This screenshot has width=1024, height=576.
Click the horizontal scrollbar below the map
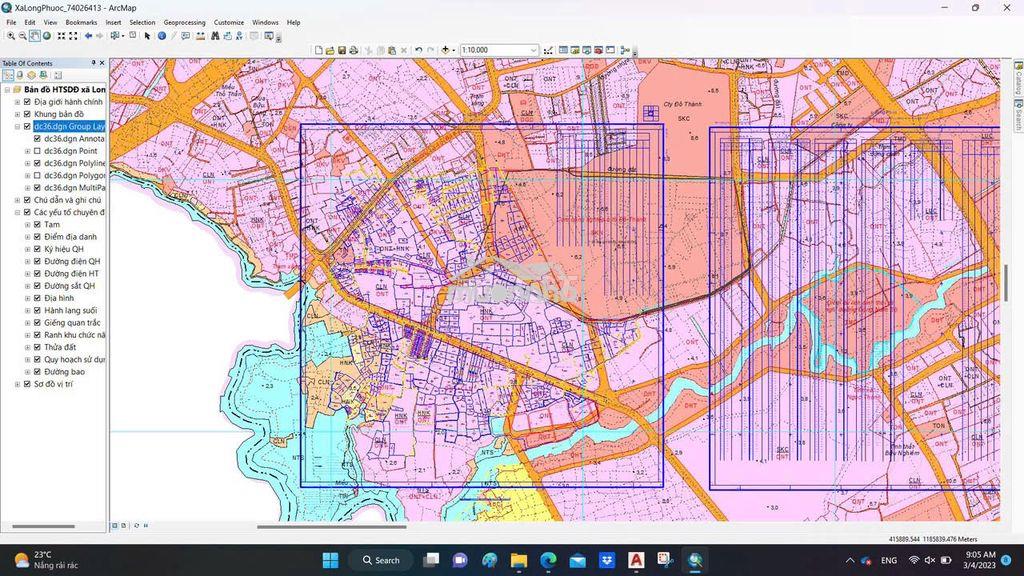pyautogui.click(x=331, y=526)
